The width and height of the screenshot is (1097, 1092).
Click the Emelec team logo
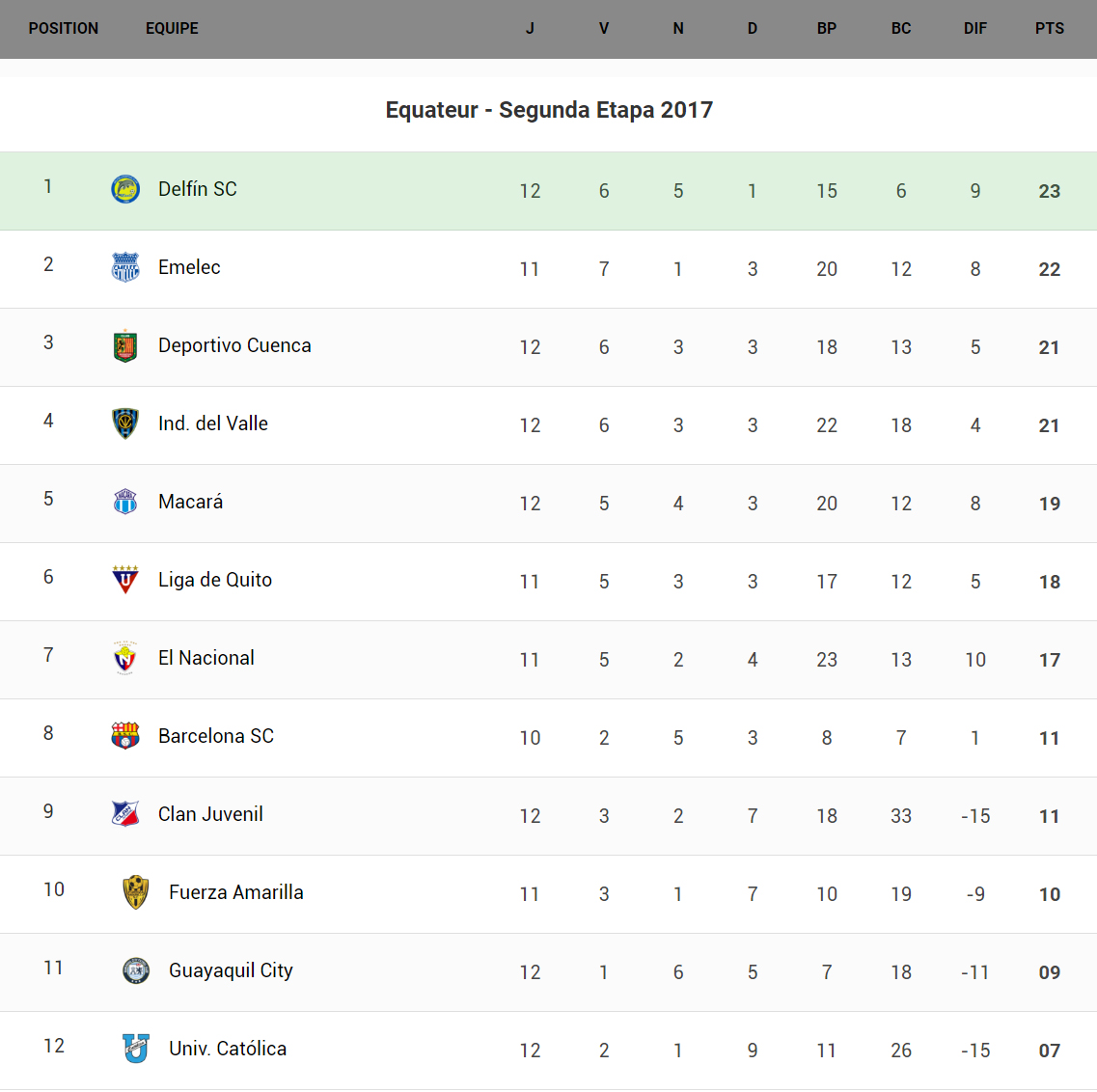click(125, 267)
